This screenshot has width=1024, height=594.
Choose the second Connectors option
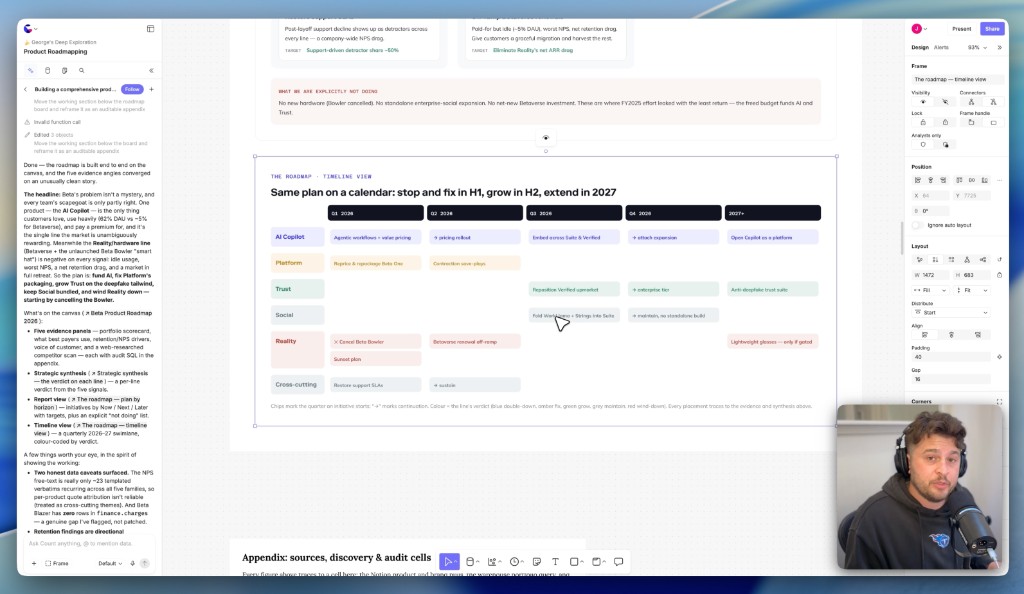coord(993,102)
